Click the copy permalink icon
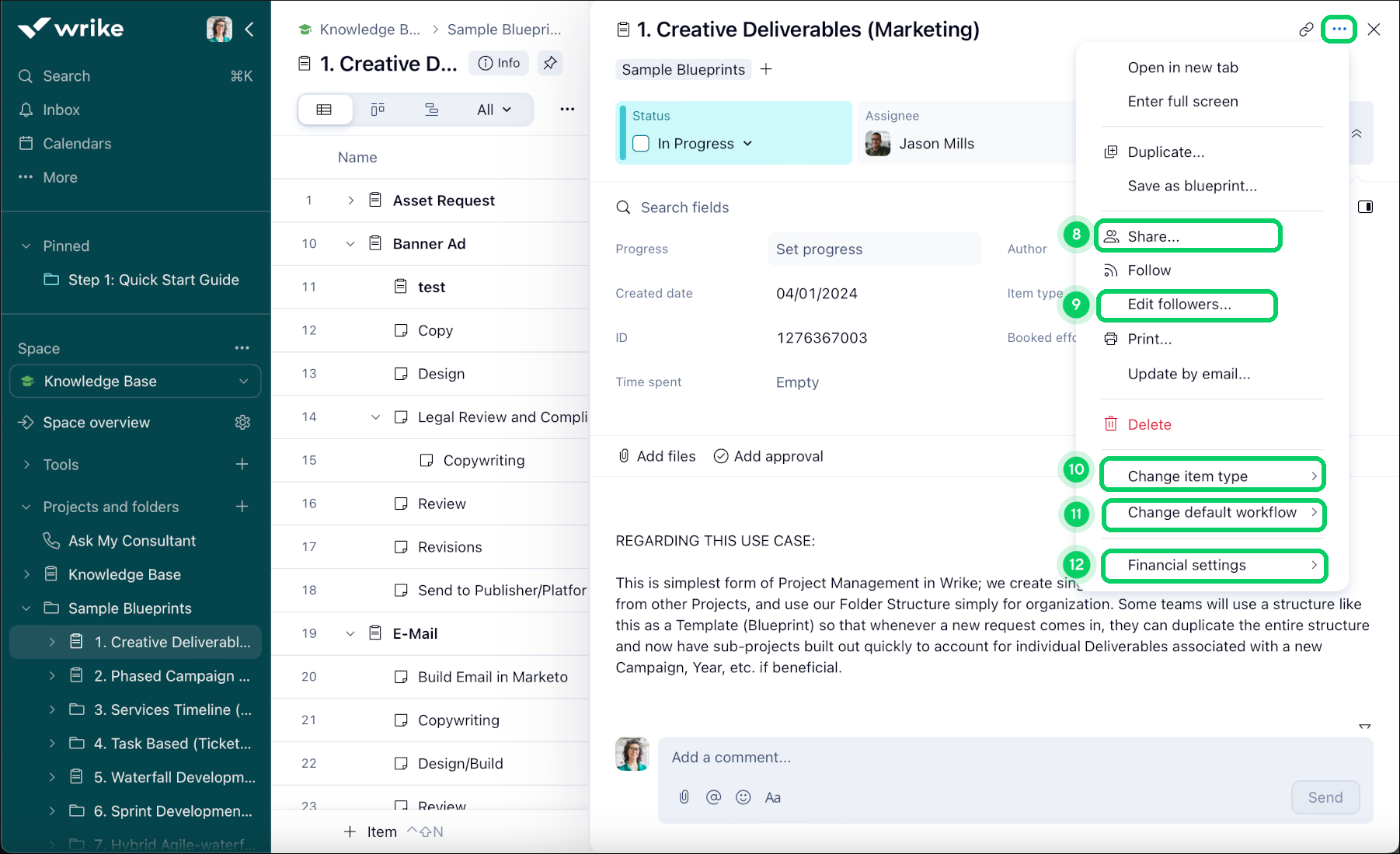 pos(1306,30)
